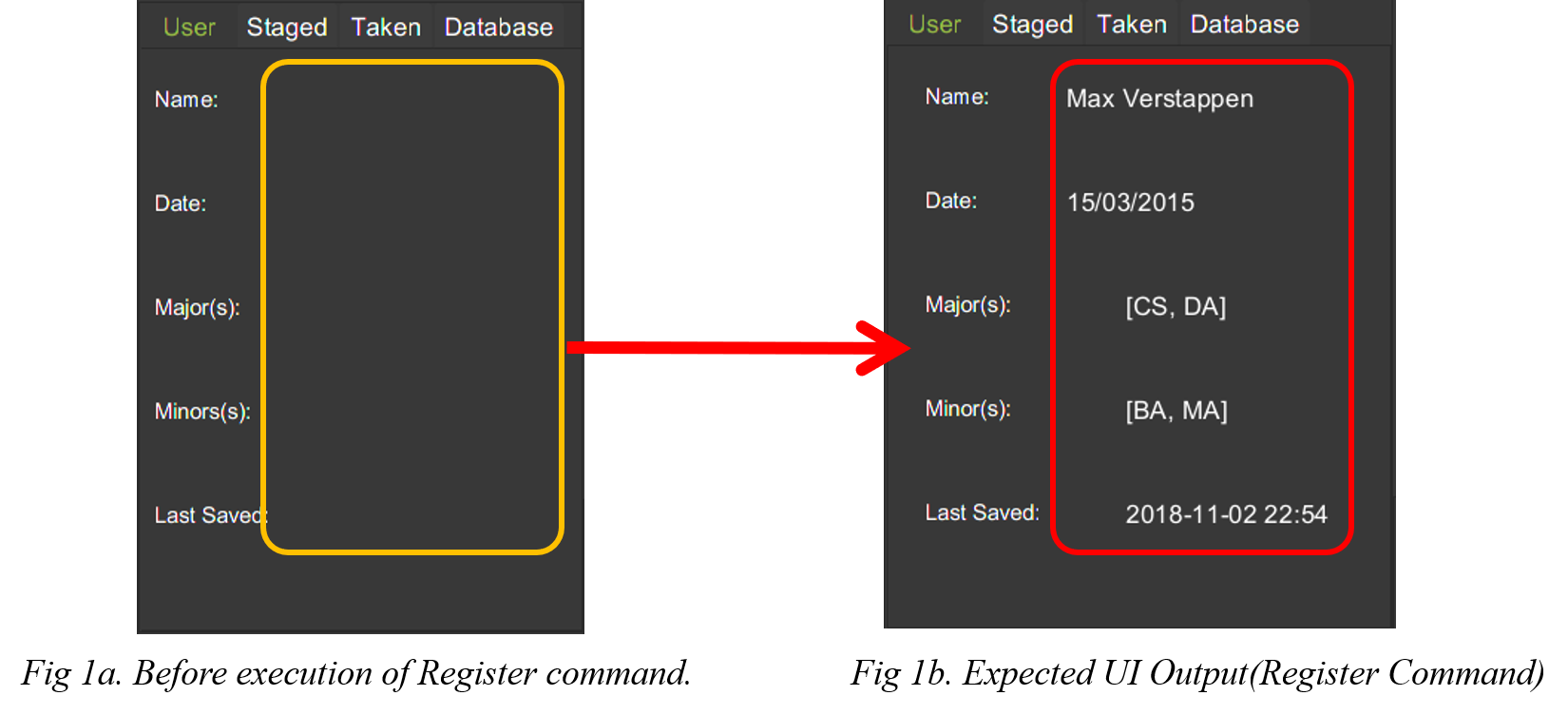
Task: Click the timestamp 2018-11-02 22:54
Action: pos(1227,514)
